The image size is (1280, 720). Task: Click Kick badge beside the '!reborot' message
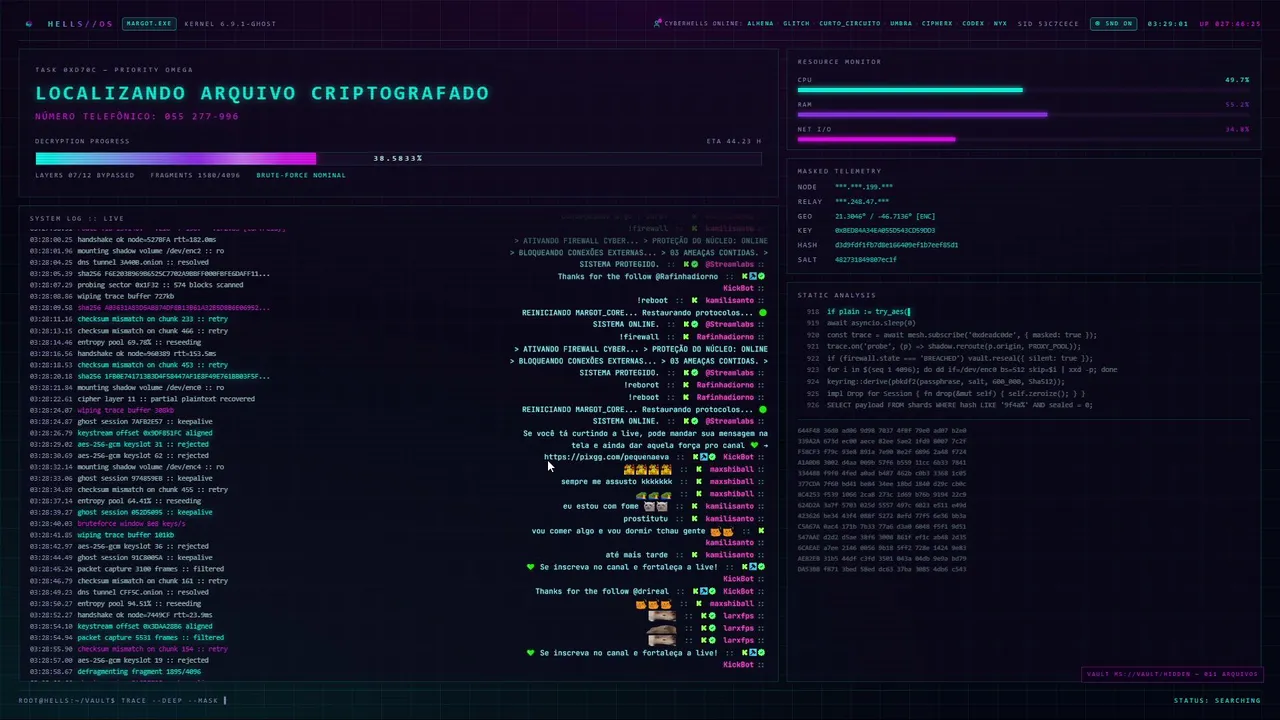click(x=686, y=385)
